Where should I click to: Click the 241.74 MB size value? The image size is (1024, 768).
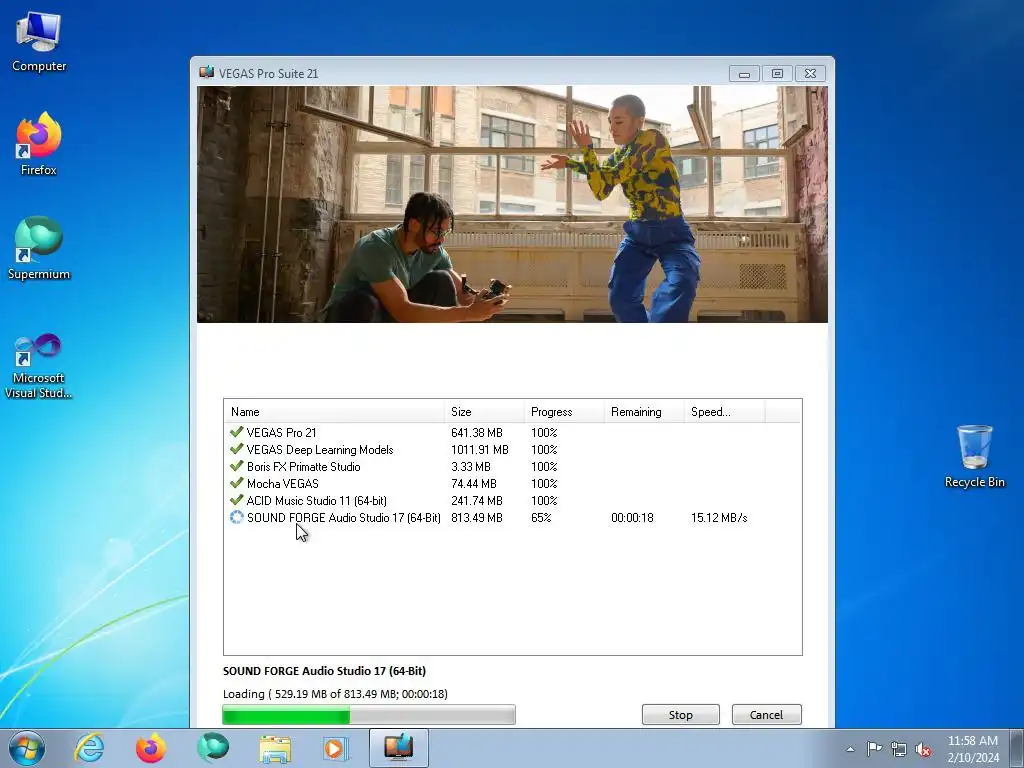click(x=477, y=500)
